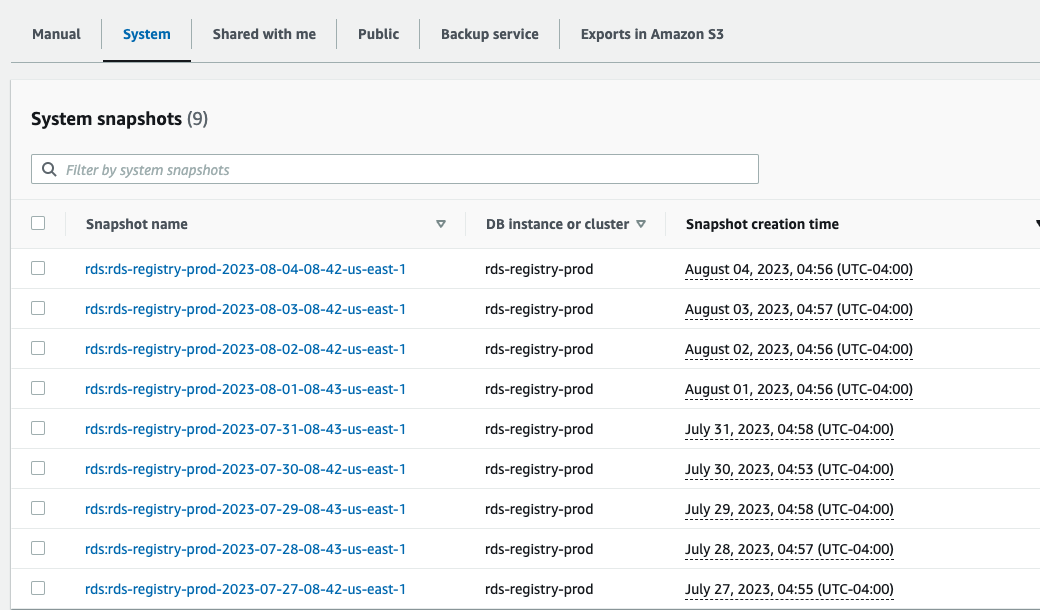Screen dimensions: 1040x610
Task: Click the search magnifier icon in filter box
Action: tap(49, 170)
